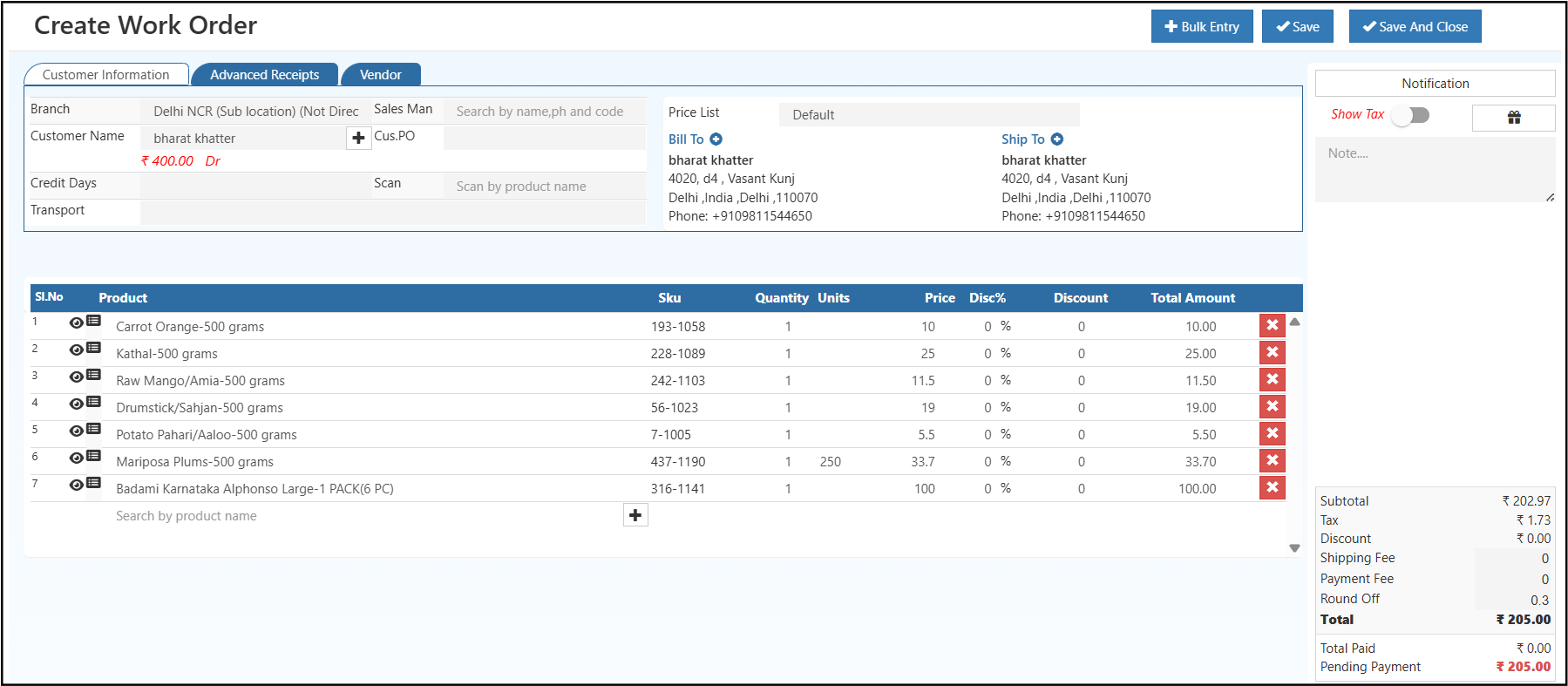Click the Credit Days field
The height and width of the screenshot is (686, 1568).
tap(256, 185)
